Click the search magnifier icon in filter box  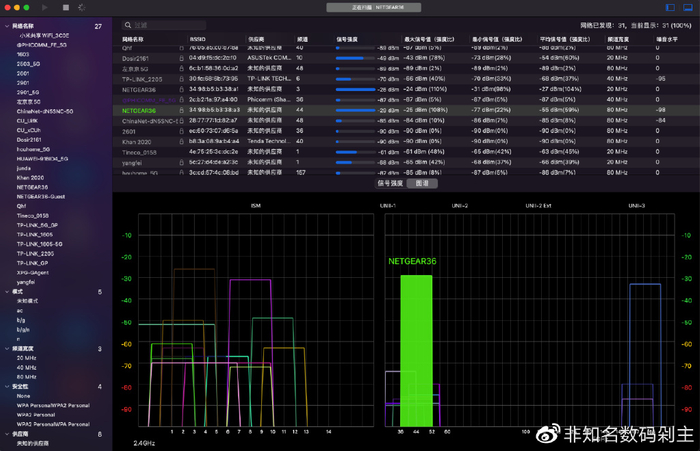coord(128,25)
